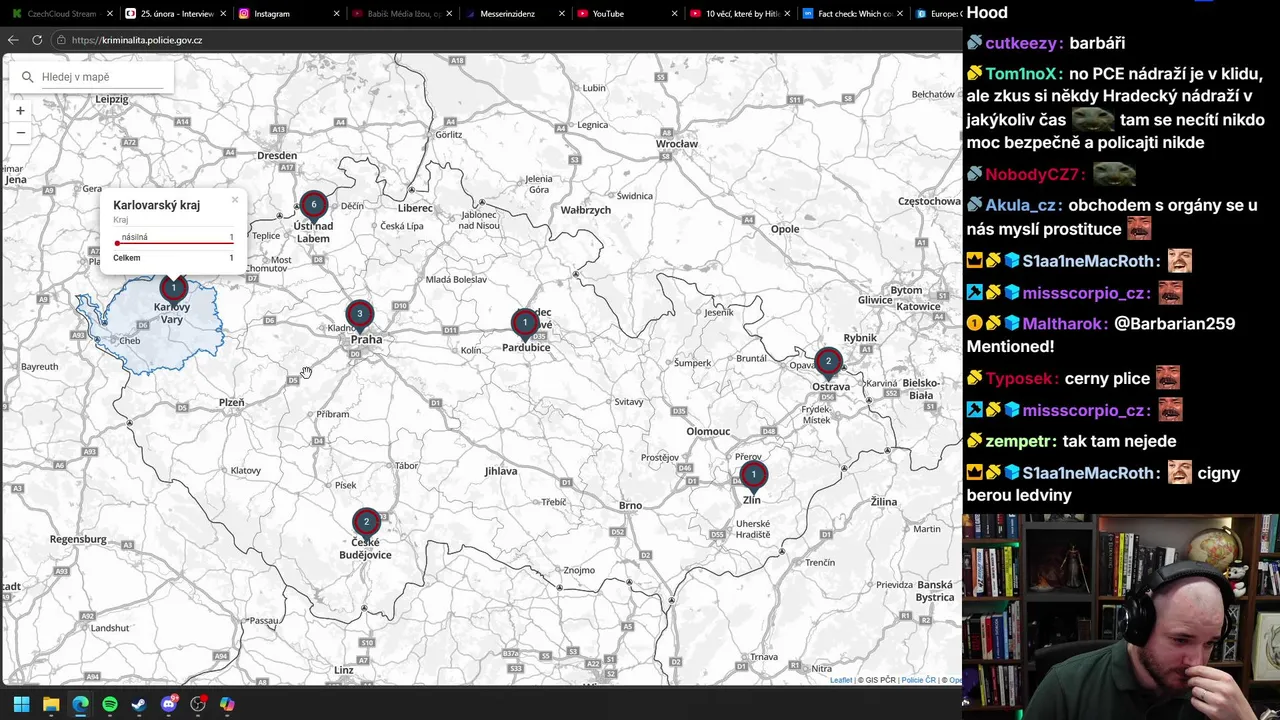The image size is (1280, 720).
Task: Click the Ústí nad Labem marker showing 6
Action: (x=313, y=206)
